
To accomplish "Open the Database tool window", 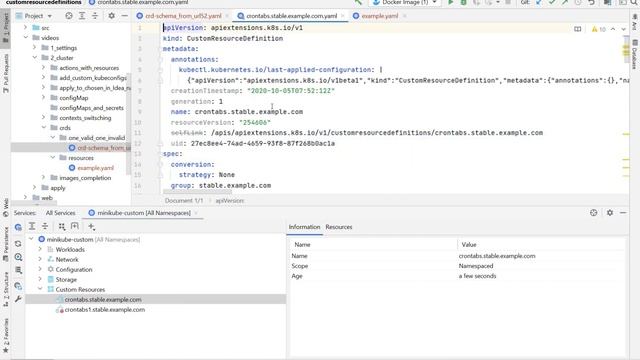I will click(635, 54).
